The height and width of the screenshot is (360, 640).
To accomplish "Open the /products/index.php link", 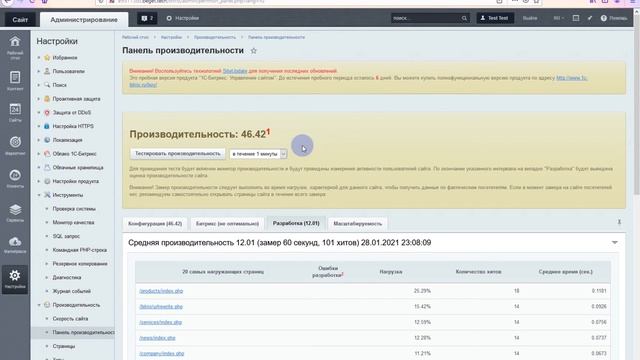I will (161, 291).
